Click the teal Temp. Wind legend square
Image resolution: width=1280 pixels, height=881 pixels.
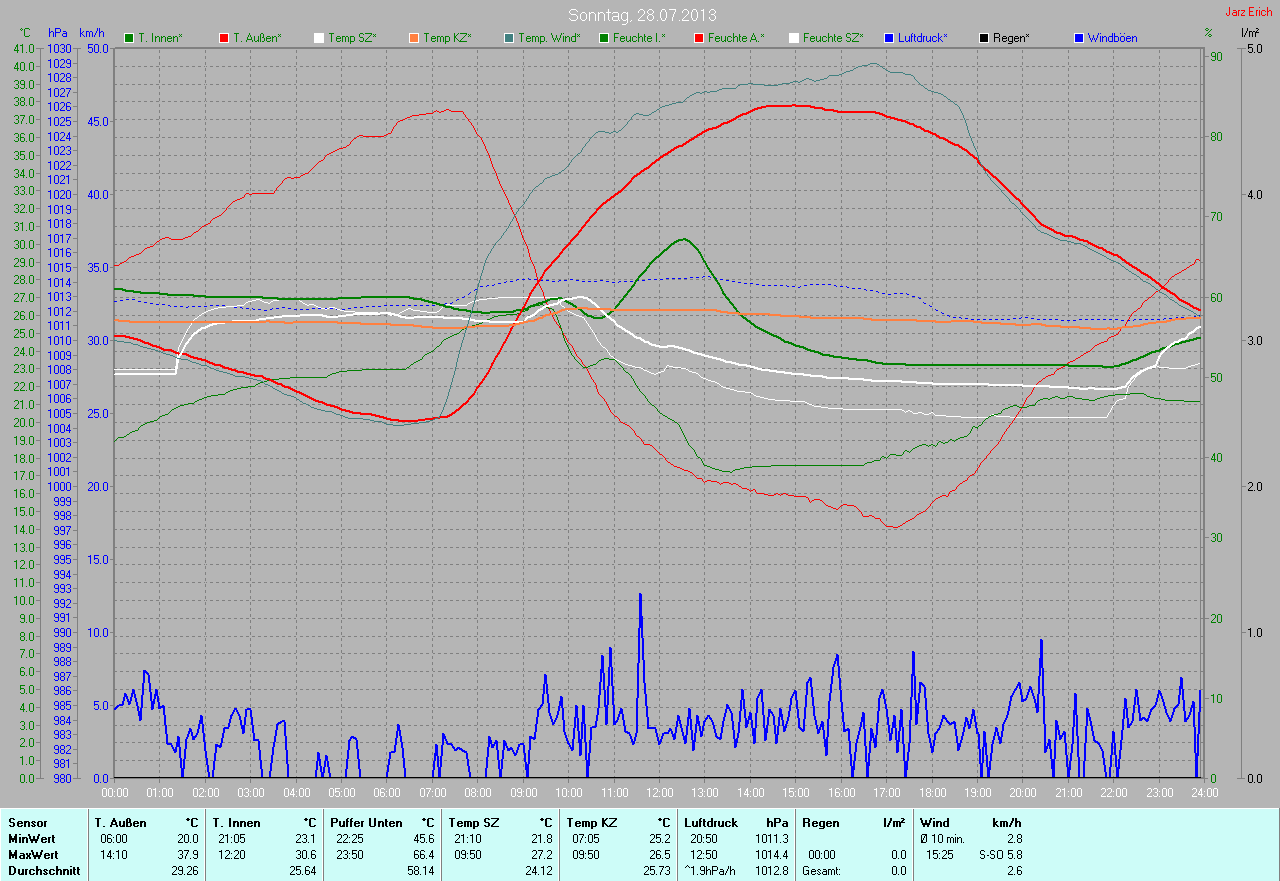[509, 38]
